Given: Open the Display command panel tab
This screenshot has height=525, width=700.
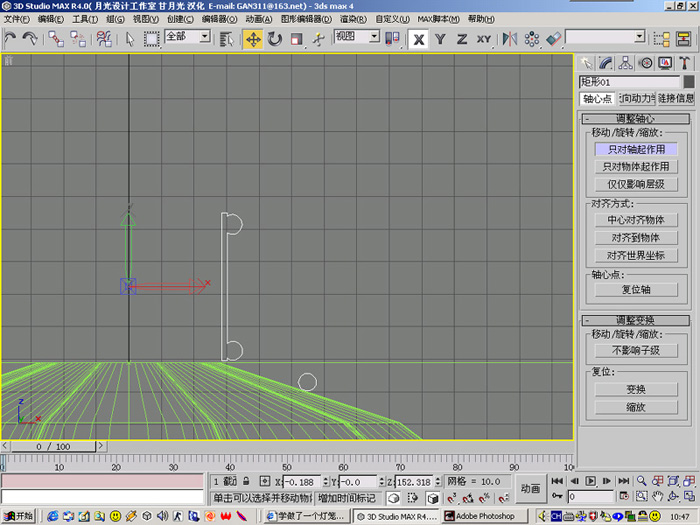Looking at the screenshot, I should pyautogui.click(x=665, y=63).
